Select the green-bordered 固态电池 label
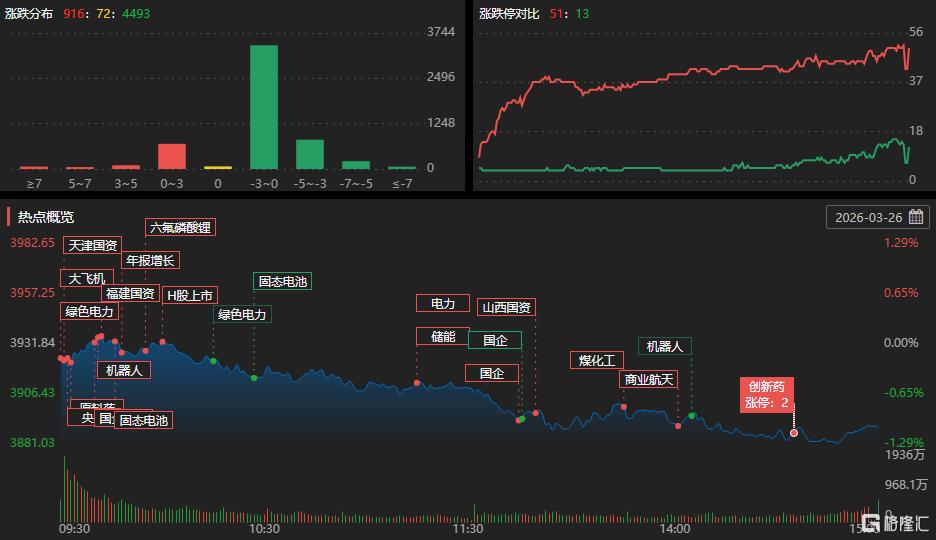 pos(283,281)
